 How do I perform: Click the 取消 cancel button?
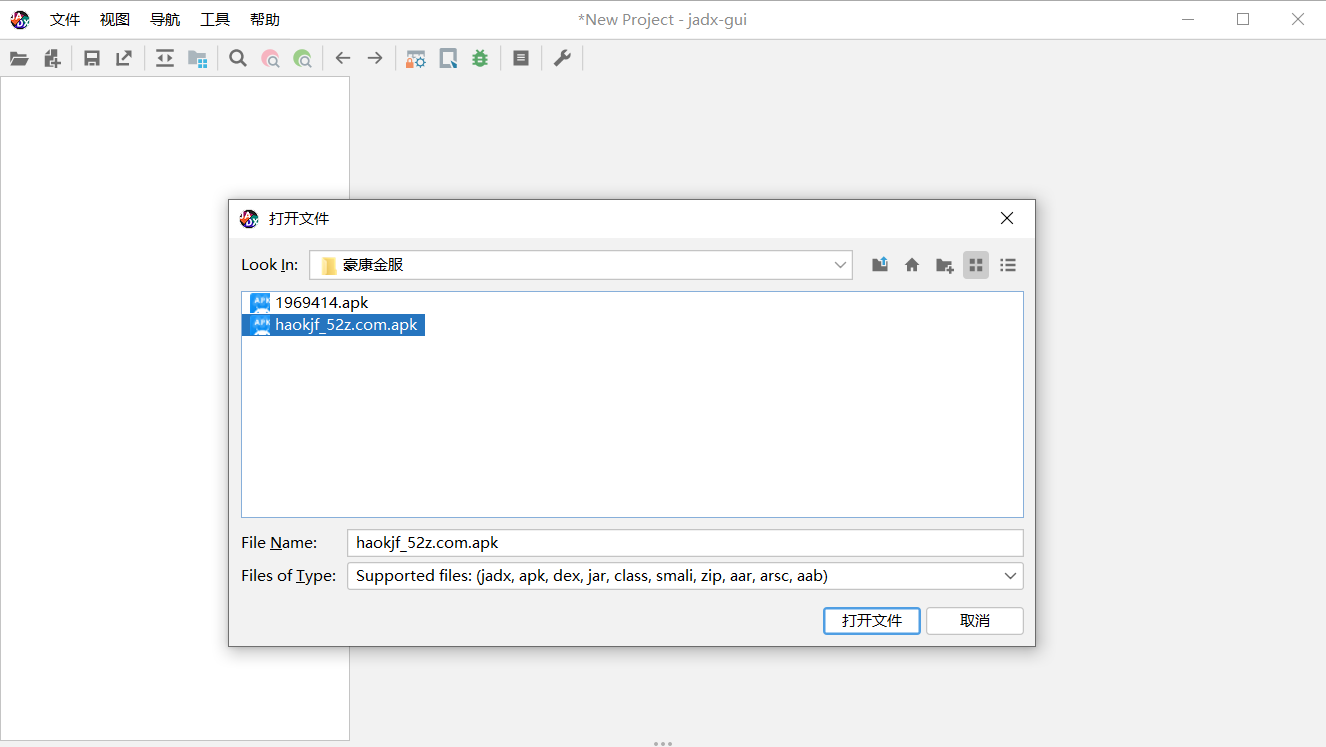tap(975, 621)
